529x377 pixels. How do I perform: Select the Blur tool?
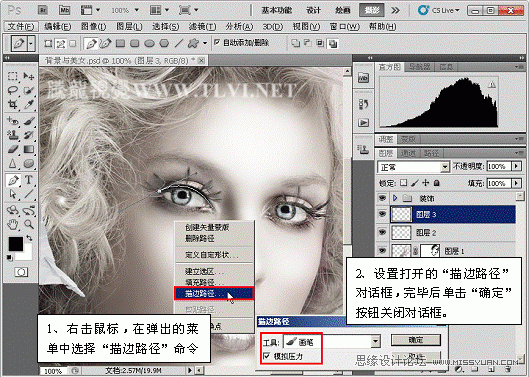(x=13, y=164)
